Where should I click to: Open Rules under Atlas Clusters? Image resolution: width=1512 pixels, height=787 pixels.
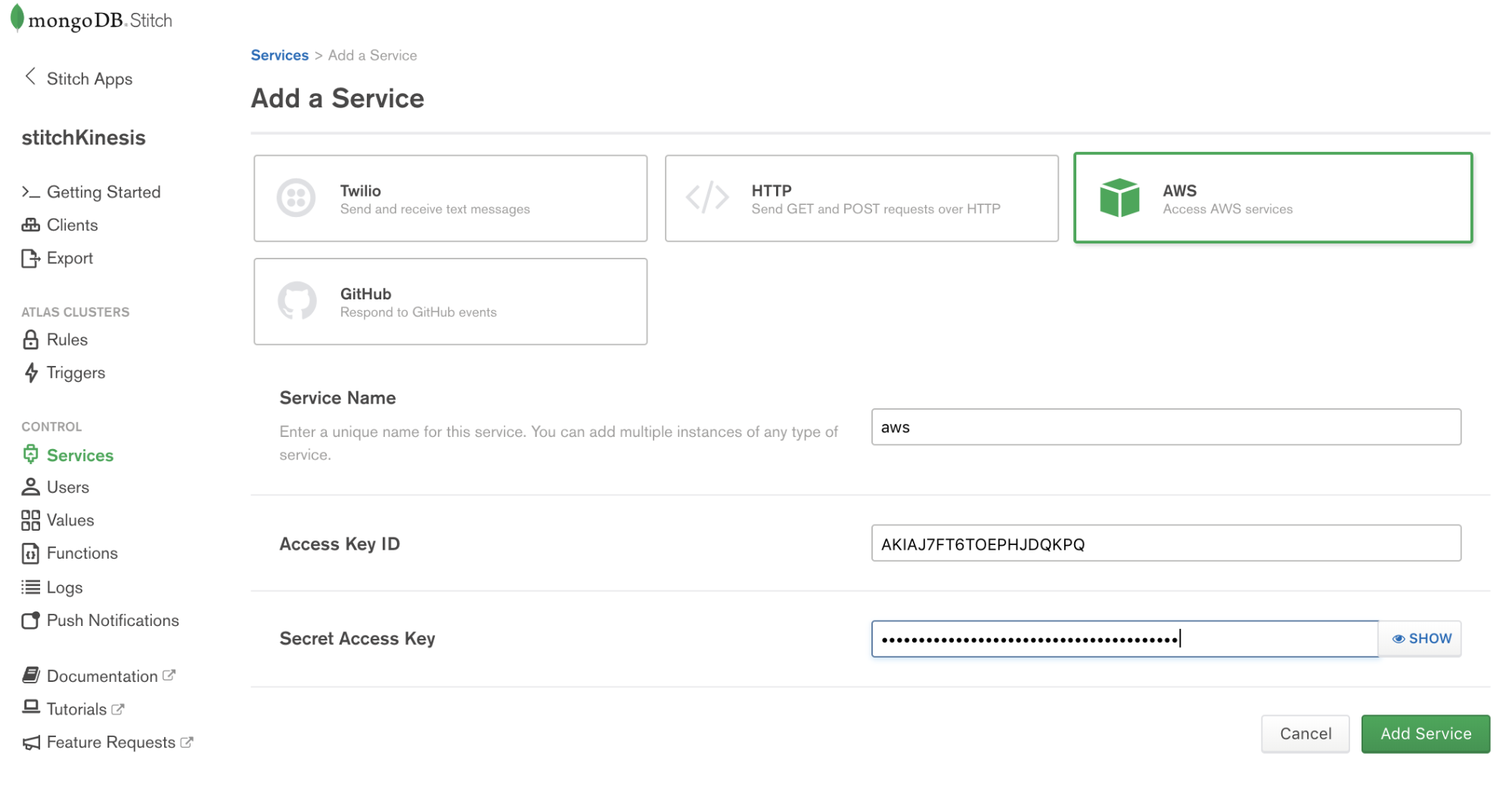pyautogui.click(x=67, y=339)
